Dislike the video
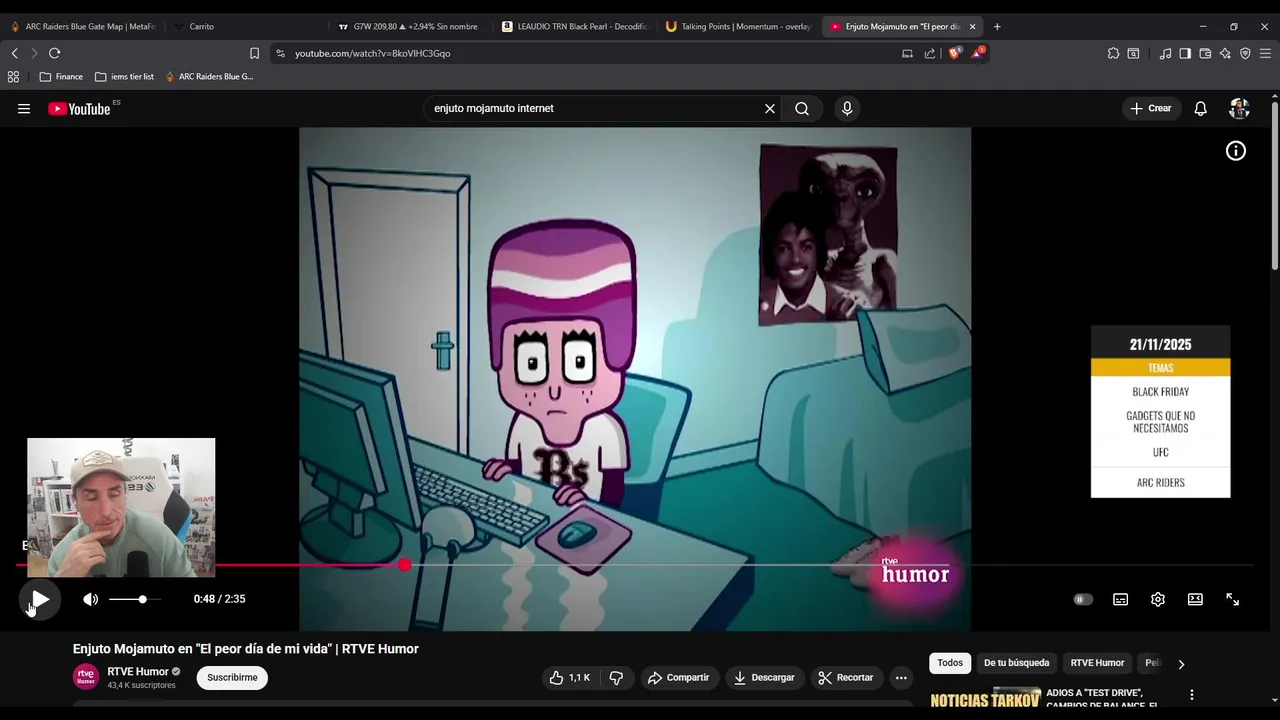The height and width of the screenshot is (720, 1280). point(616,678)
